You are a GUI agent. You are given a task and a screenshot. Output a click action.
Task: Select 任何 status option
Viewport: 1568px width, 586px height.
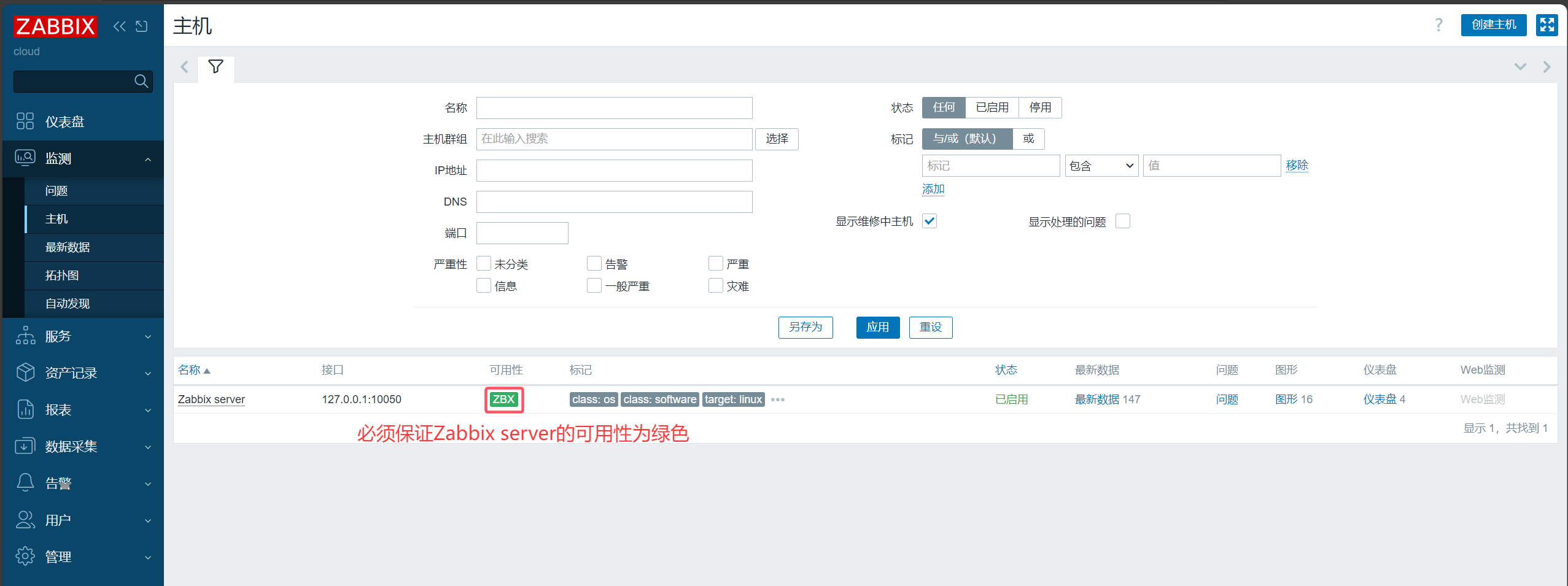[x=944, y=107]
